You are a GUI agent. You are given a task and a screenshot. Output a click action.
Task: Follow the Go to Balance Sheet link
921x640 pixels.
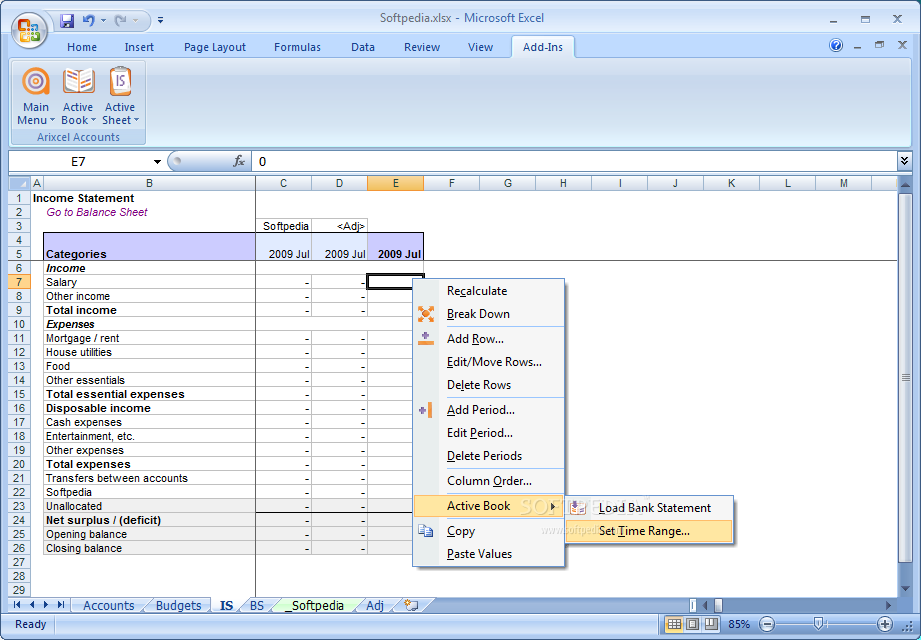97,212
